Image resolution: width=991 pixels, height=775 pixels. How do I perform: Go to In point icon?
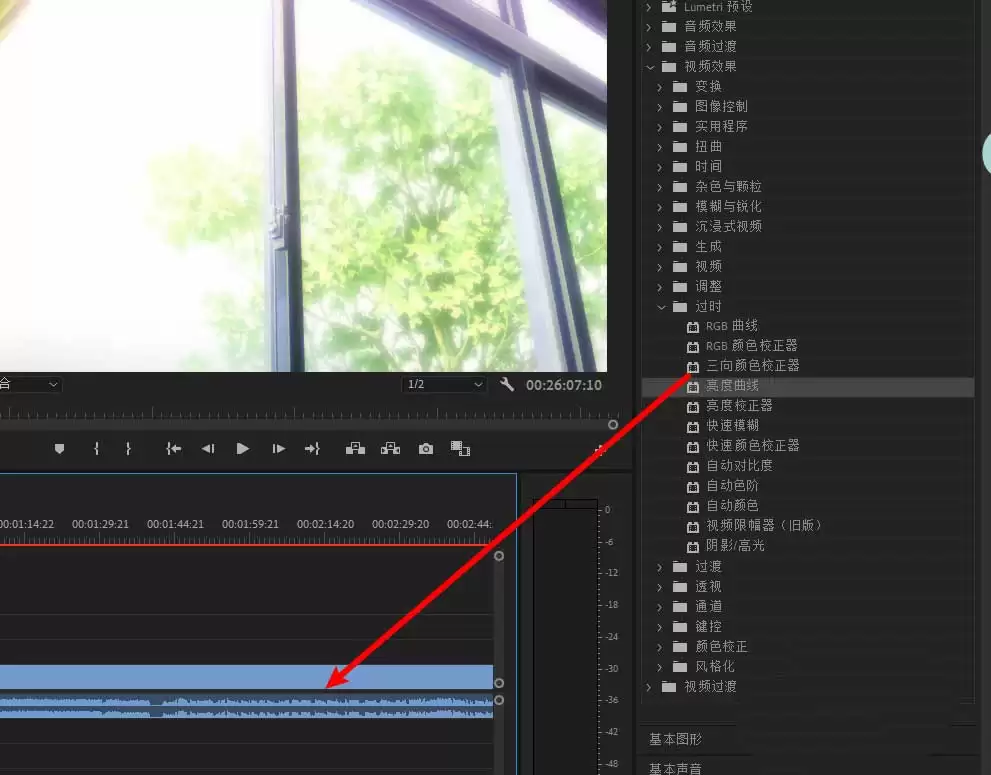[x=173, y=449]
